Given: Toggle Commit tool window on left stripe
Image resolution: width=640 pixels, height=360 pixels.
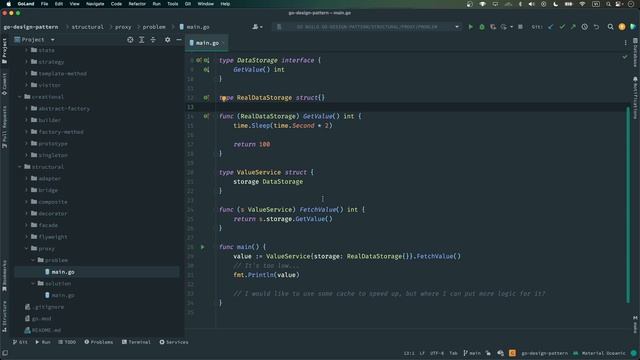Looking at the screenshot, I should pos(4,84).
